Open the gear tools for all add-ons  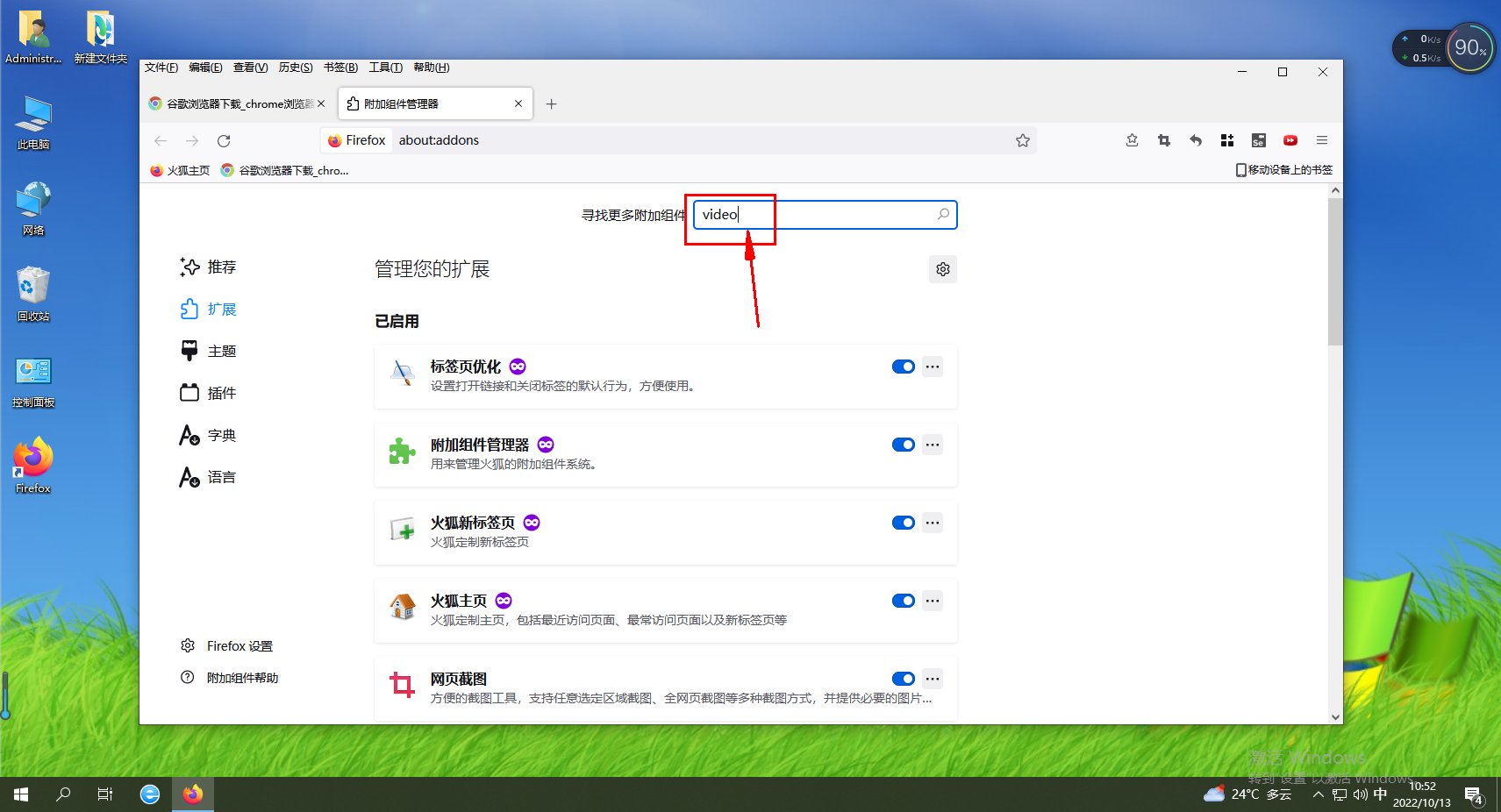pyautogui.click(x=943, y=269)
